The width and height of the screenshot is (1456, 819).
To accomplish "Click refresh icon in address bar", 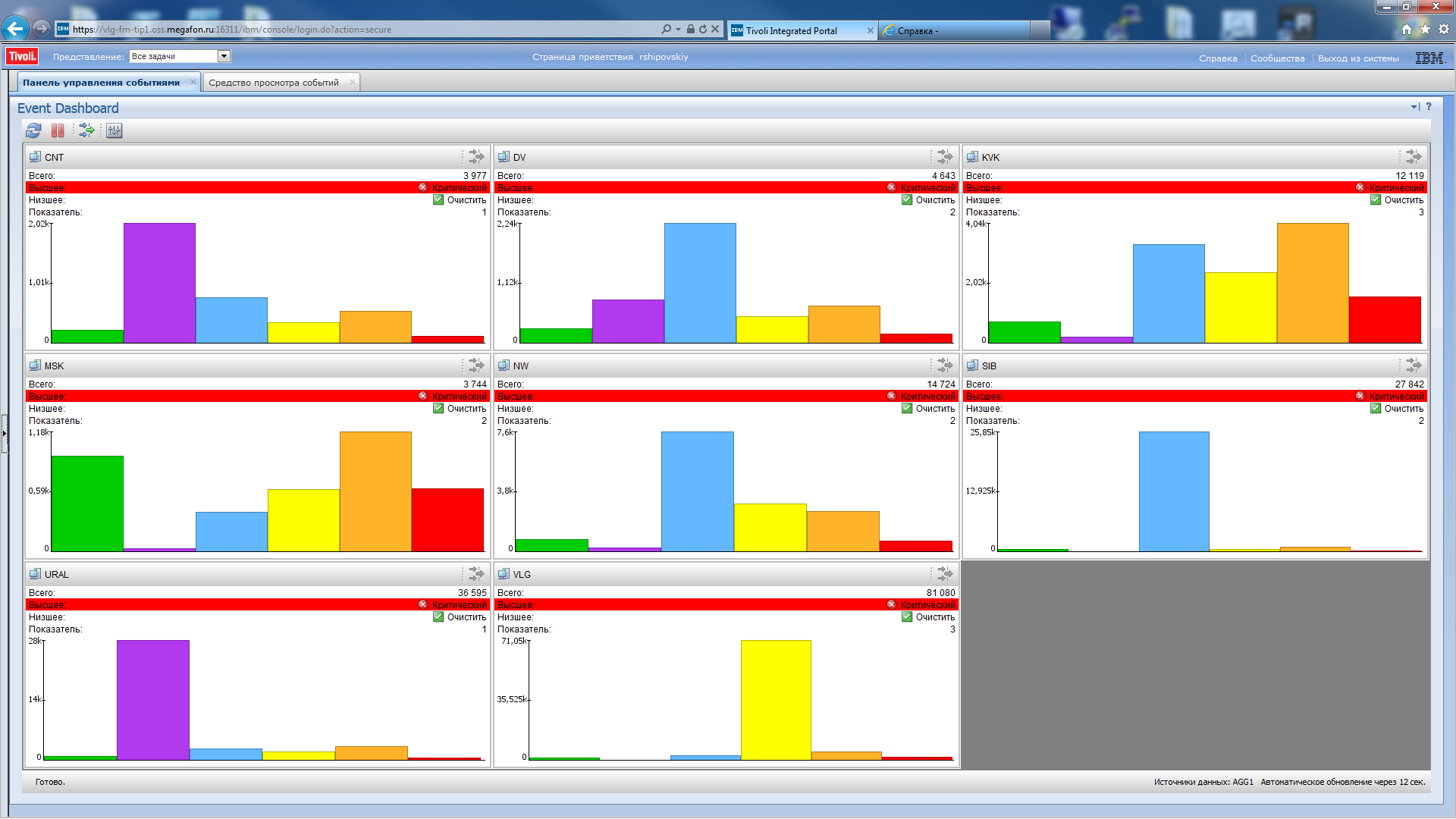I will click(x=703, y=29).
